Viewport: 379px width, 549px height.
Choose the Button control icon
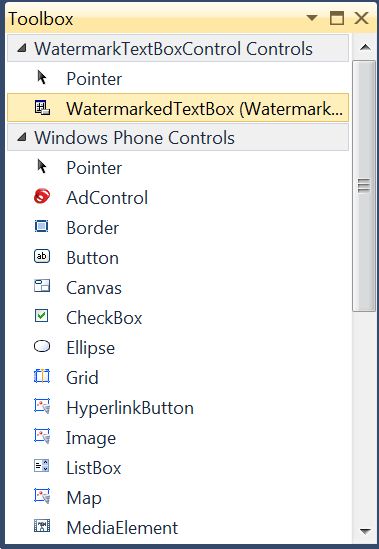pos(42,256)
